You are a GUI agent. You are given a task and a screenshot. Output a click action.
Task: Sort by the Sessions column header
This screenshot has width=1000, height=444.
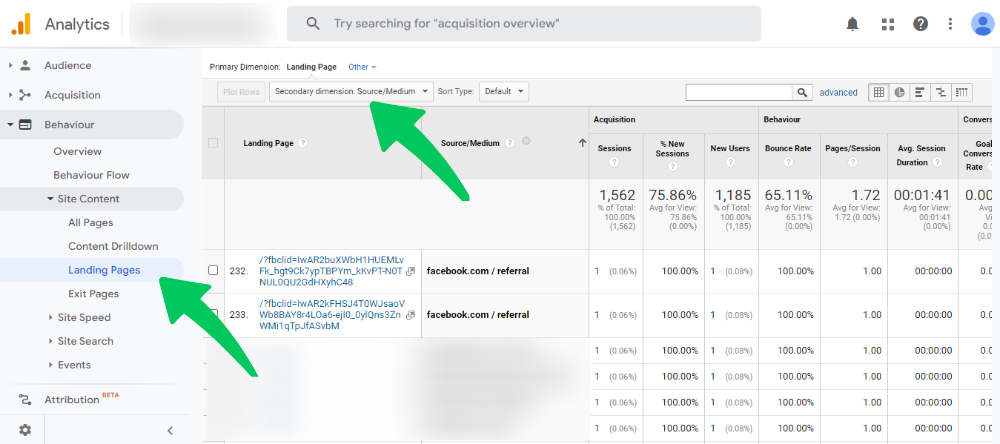click(x=614, y=148)
